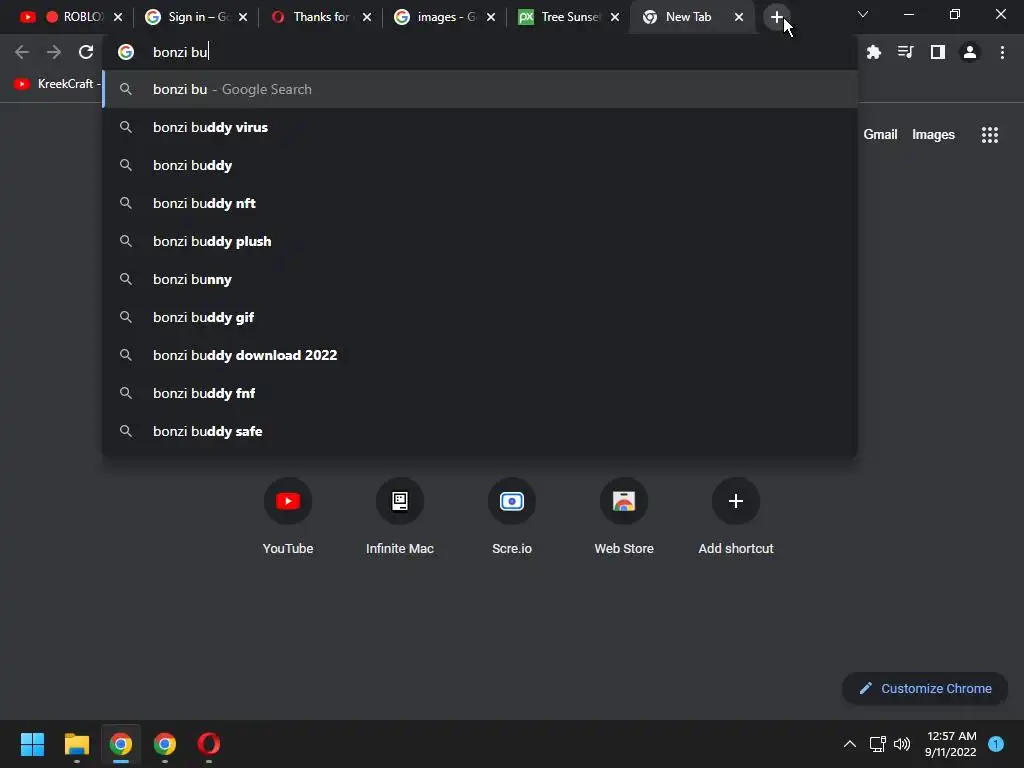Expand the tab search chevron
The image size is (1024, 768).
pos(863,14)
